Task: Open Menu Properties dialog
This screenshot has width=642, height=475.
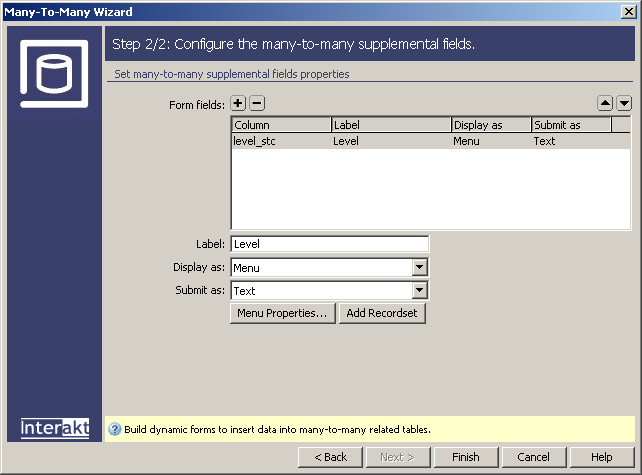Action: click(282, 314)
